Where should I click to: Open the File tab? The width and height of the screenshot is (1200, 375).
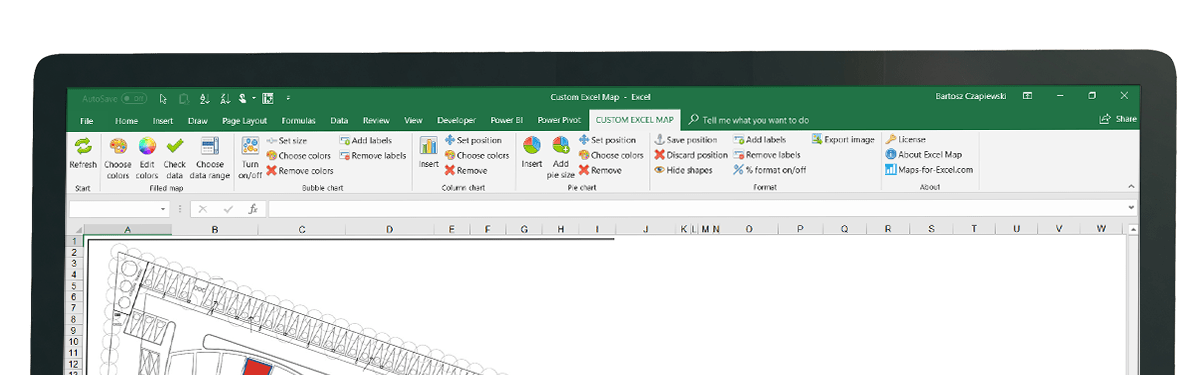click(86, 120)
